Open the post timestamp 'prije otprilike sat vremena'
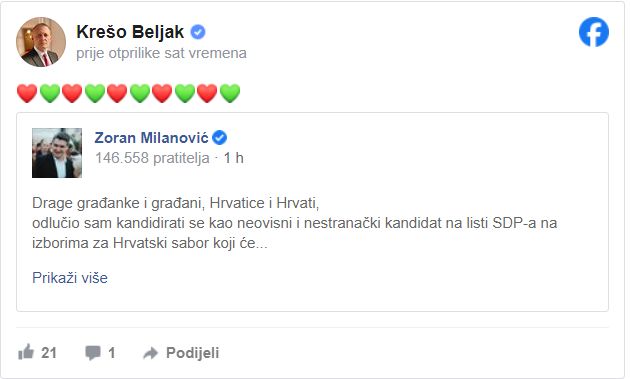The image size is (631, 379). 161,53
